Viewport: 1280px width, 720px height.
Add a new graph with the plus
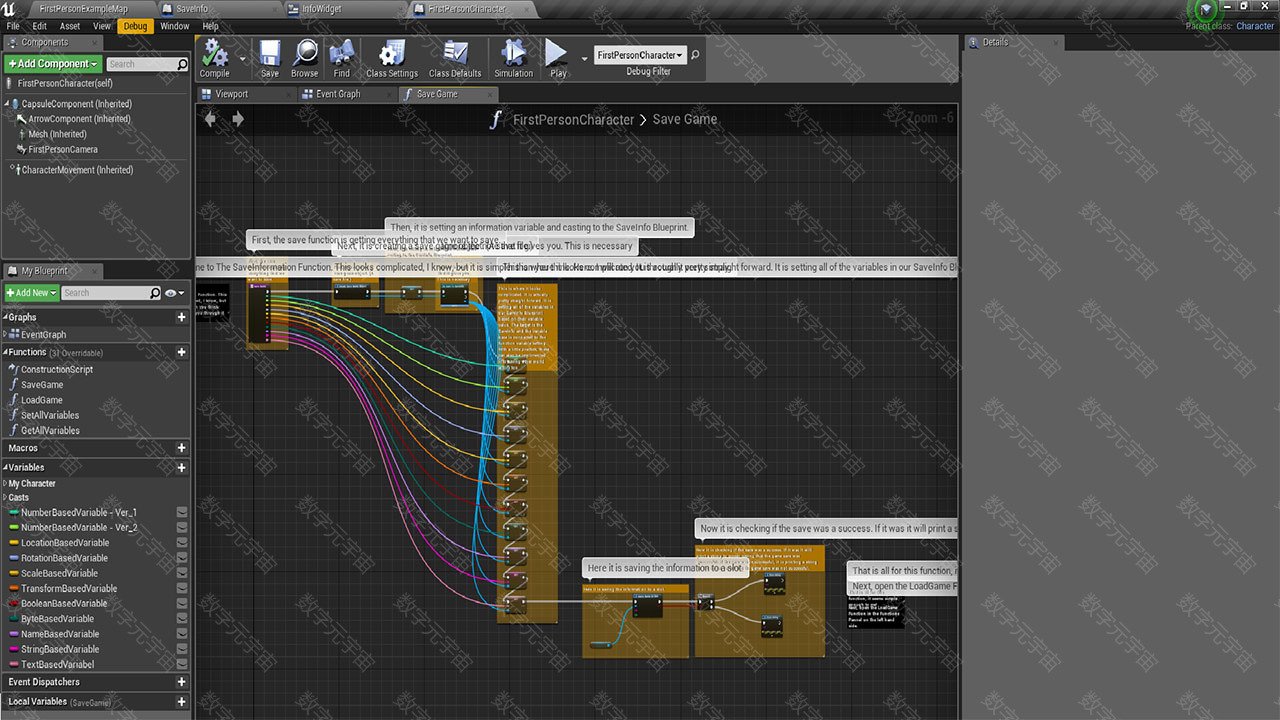[x=181, y=317]
